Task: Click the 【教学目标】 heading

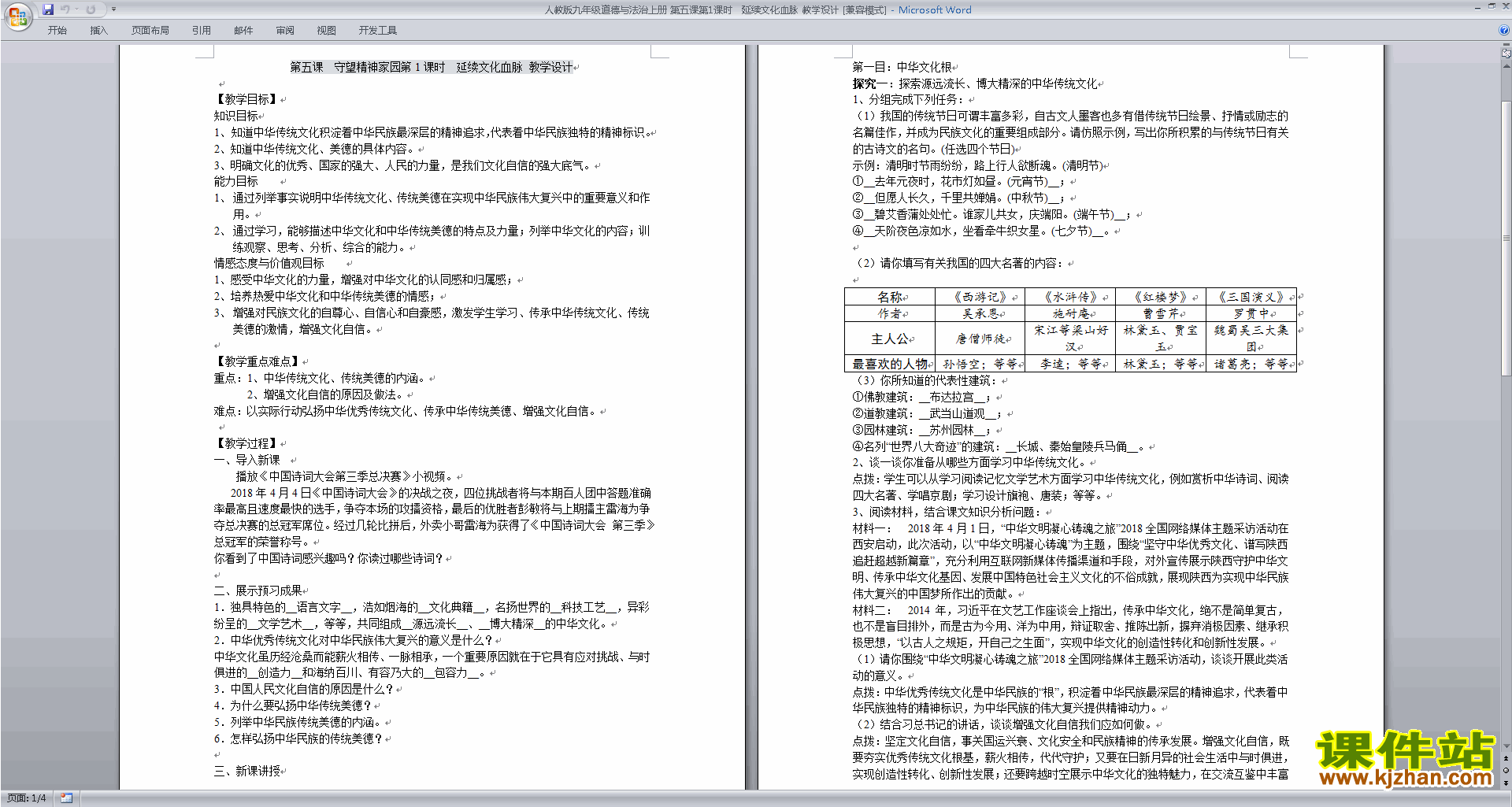Action: click(246, 100)
